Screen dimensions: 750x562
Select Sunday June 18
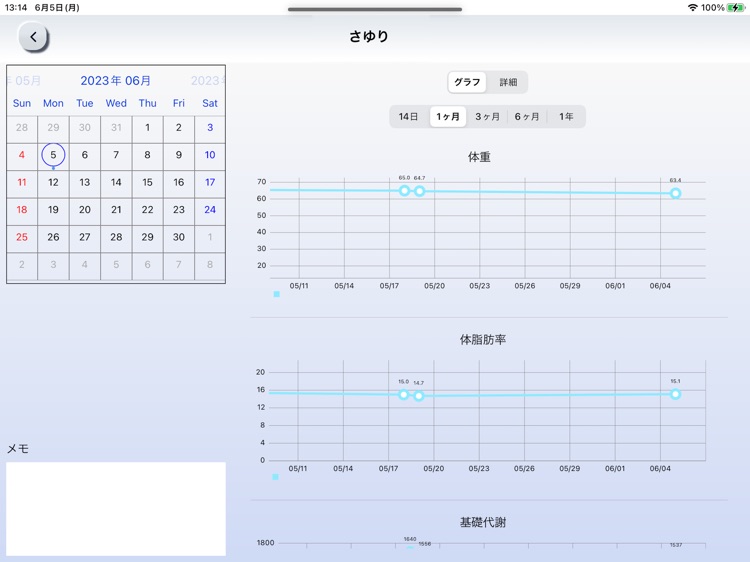pyautogui.click(x=22, y=209)
